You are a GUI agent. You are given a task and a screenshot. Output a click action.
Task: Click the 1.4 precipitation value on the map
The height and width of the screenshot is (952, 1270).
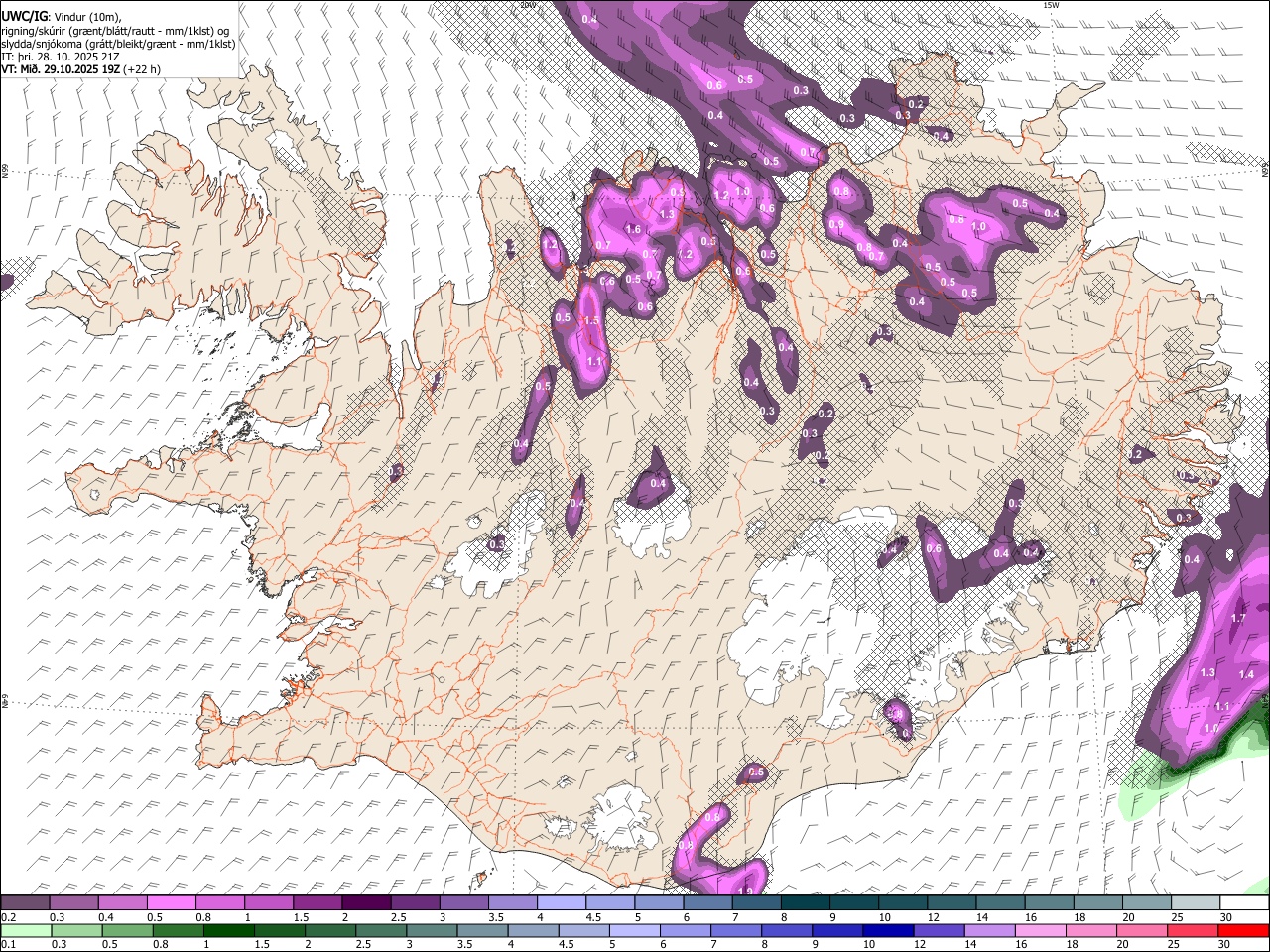[1247, 674]
